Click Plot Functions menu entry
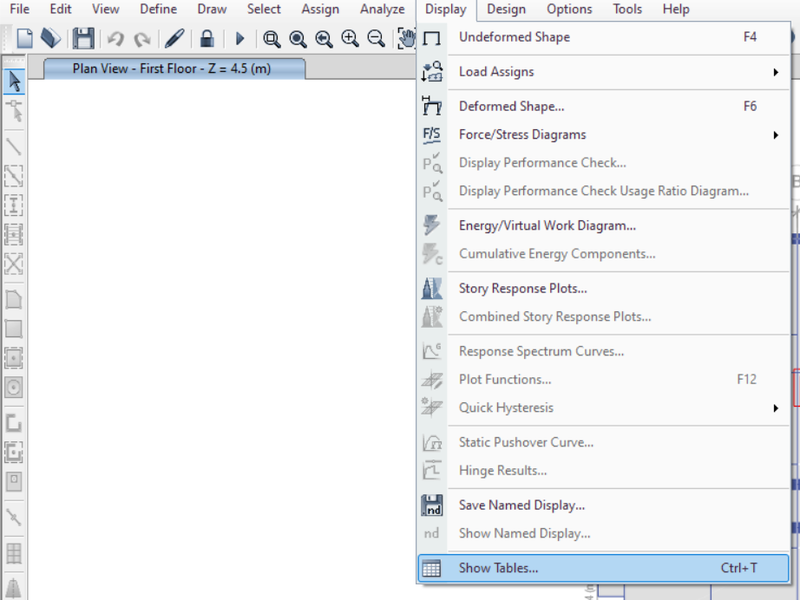This screenshot has height=600, width=800. click(604, 380)
